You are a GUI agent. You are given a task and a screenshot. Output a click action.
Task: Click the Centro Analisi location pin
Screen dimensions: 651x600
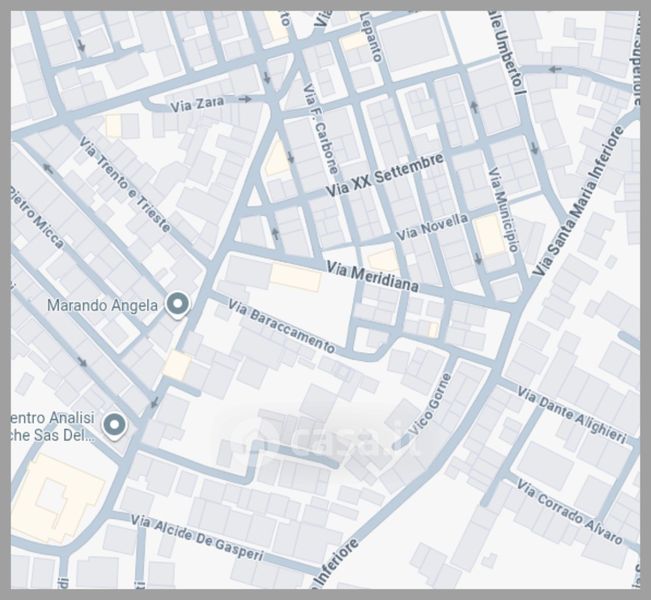(114, 427)
